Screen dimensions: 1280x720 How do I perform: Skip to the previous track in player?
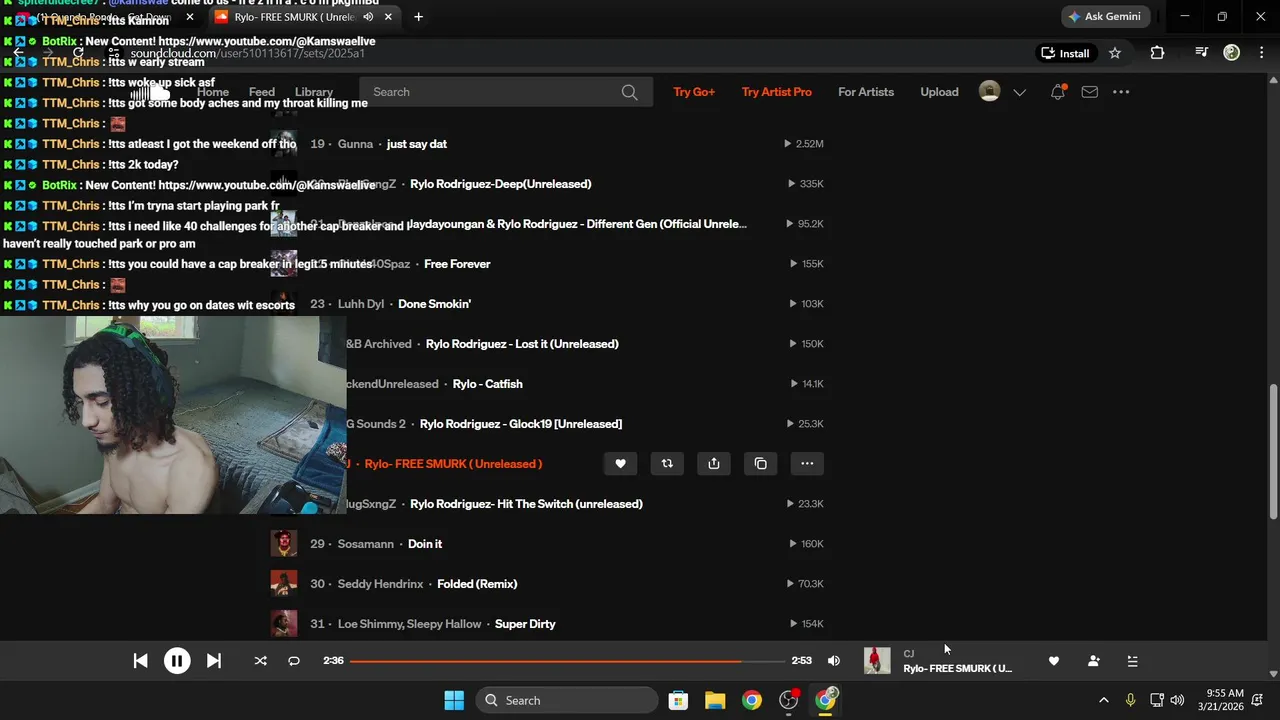(x=141, y=661)
